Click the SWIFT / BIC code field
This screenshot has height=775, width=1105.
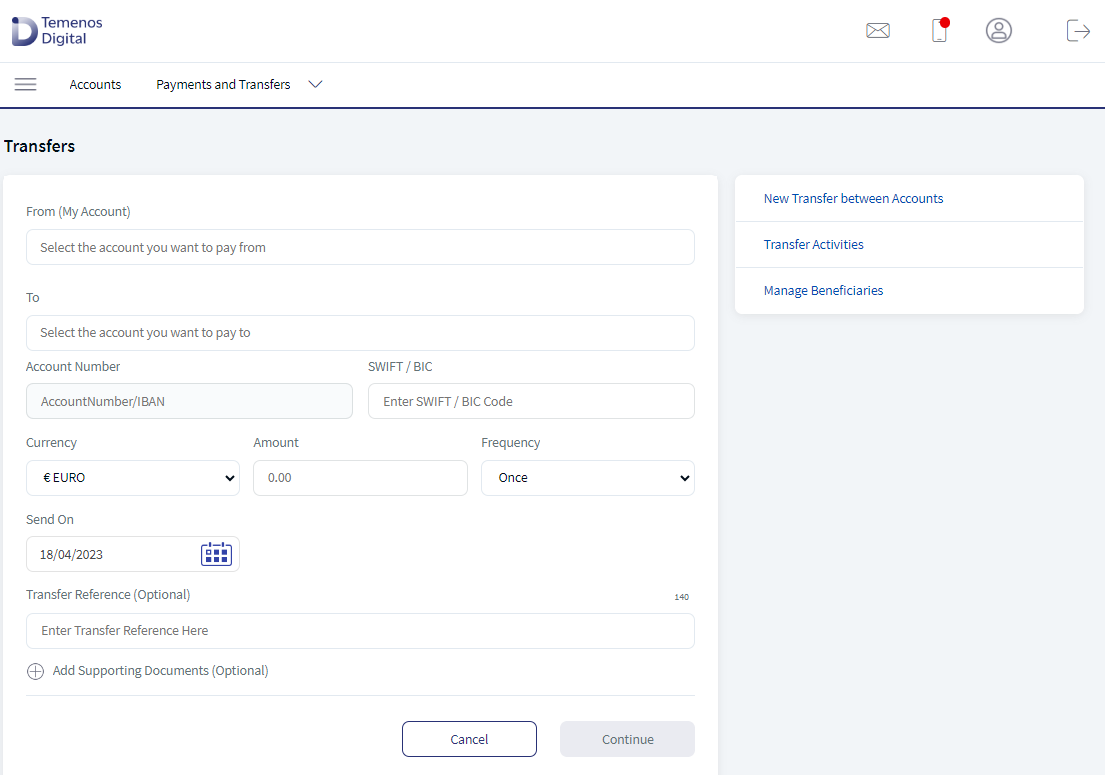tap(531, 401)
